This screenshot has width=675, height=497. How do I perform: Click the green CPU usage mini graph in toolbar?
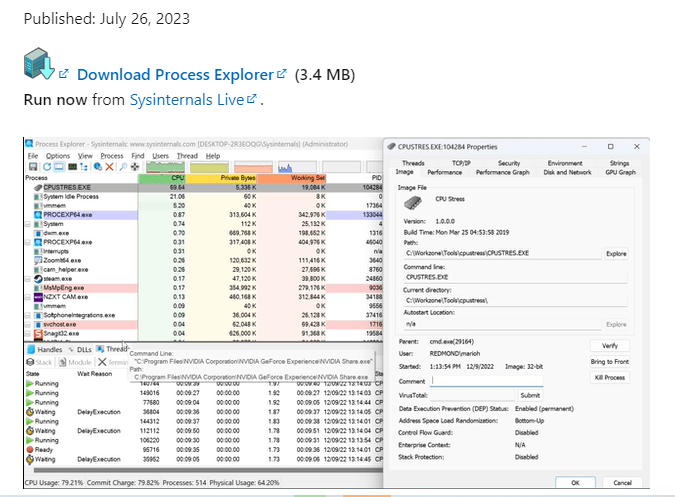[x=165, y=167]
